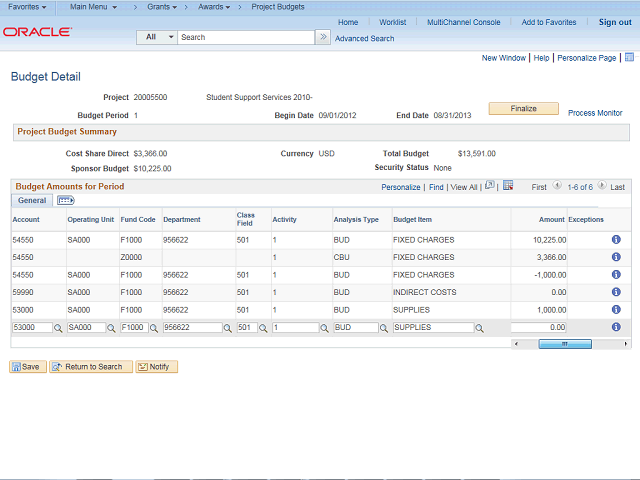Expand the Favorites dropdown menu
This screenshot has width=640, height=480.
coord(27,7)
